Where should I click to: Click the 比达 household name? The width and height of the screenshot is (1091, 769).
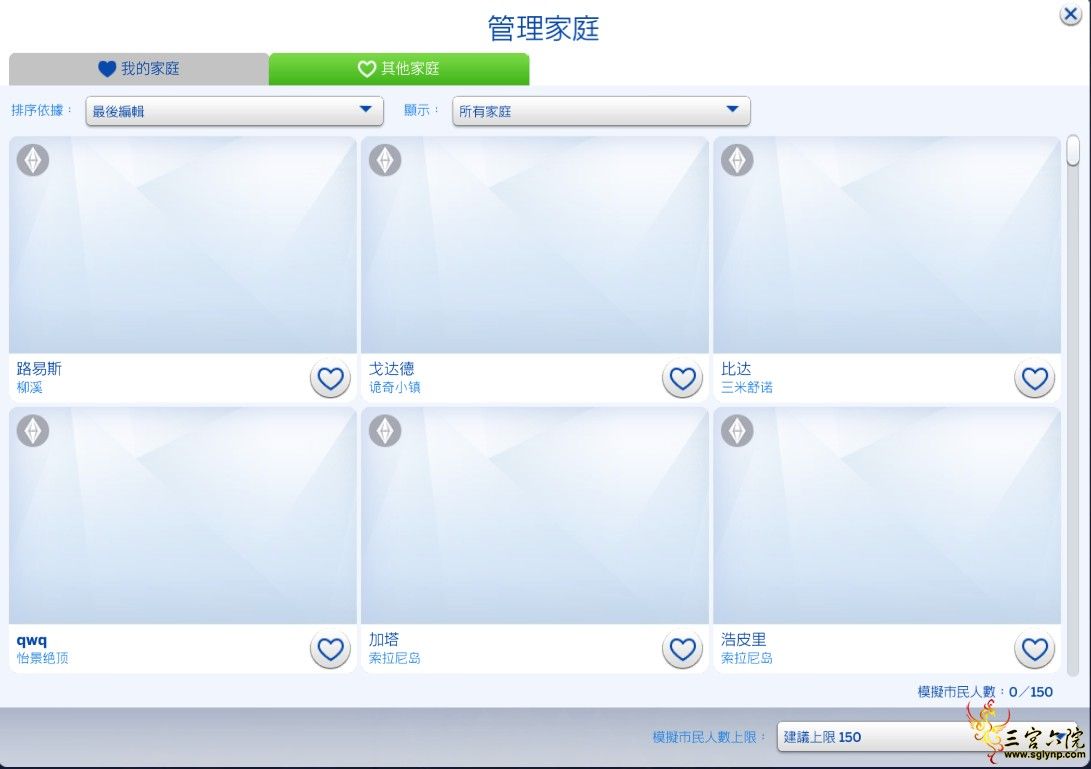[736, 369]
